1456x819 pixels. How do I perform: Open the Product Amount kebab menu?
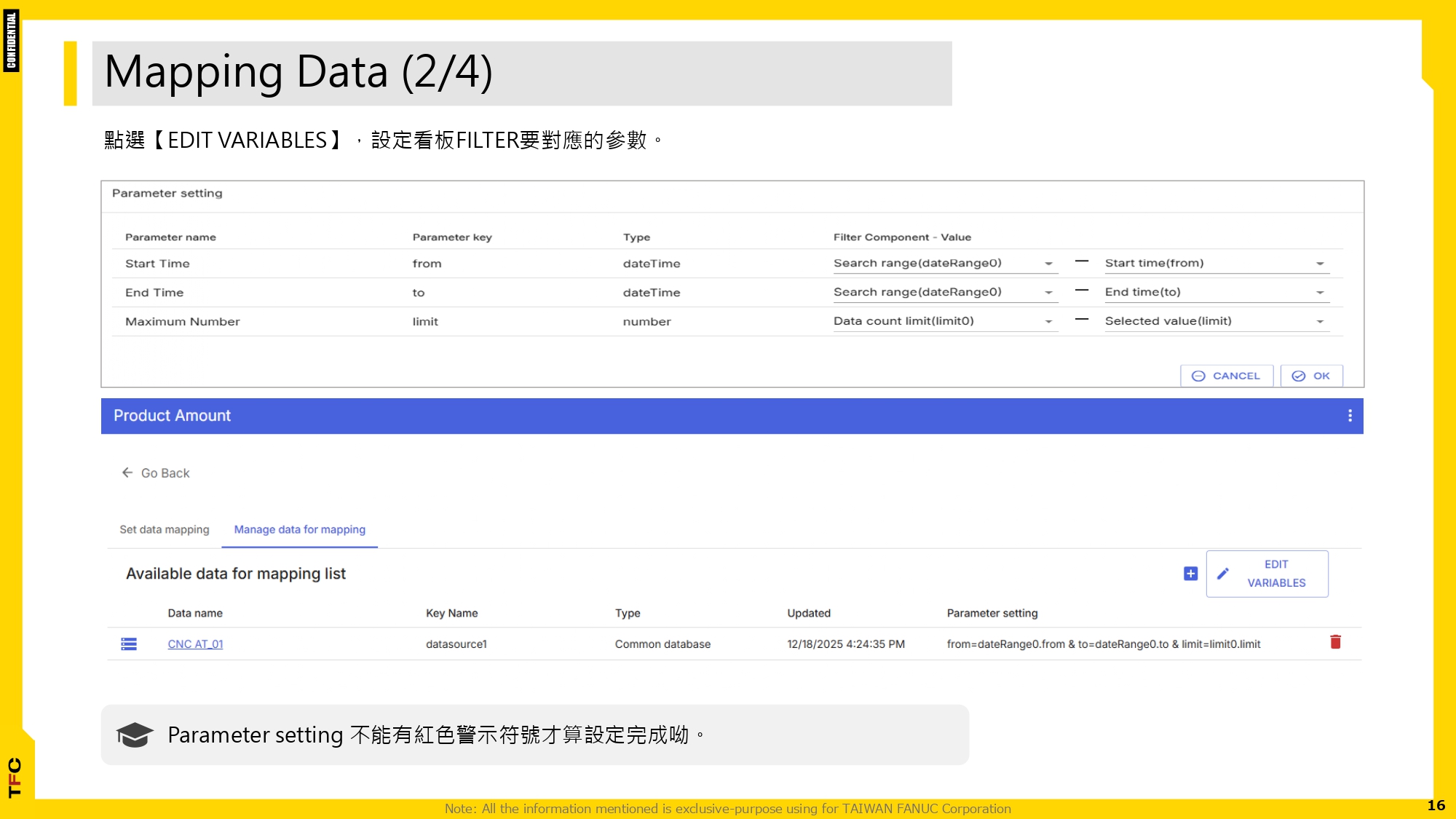click(x=1350, y=416)
